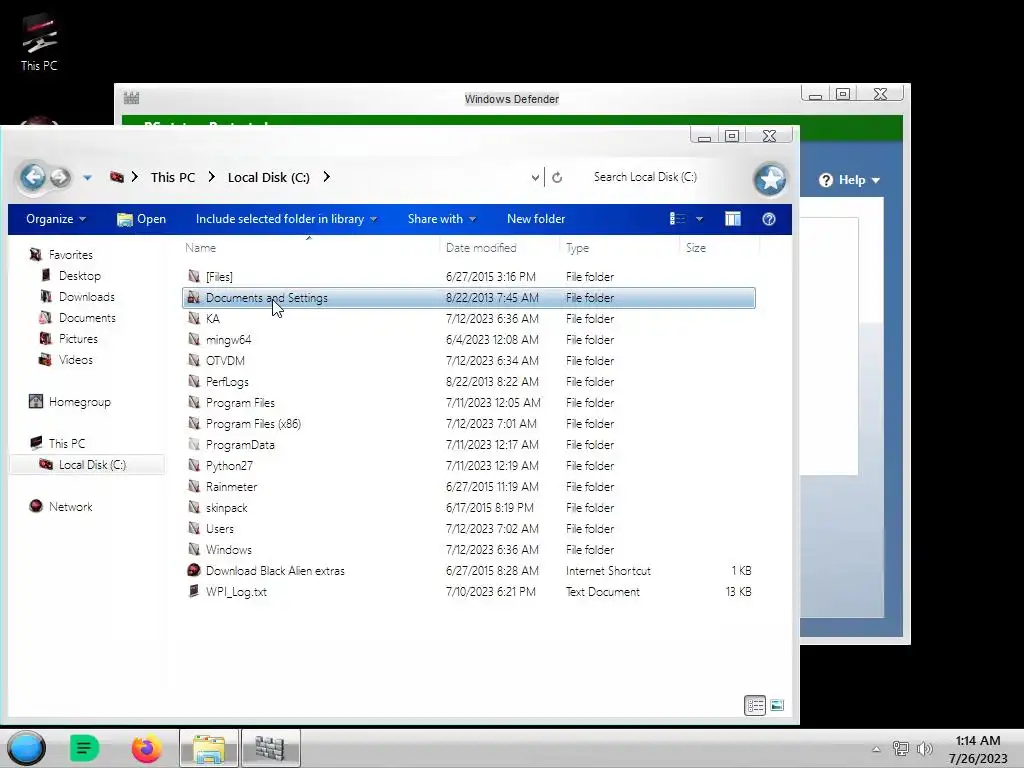Select the mingw64 folder
Screen dimensions: 1024x768
point(228,340)
